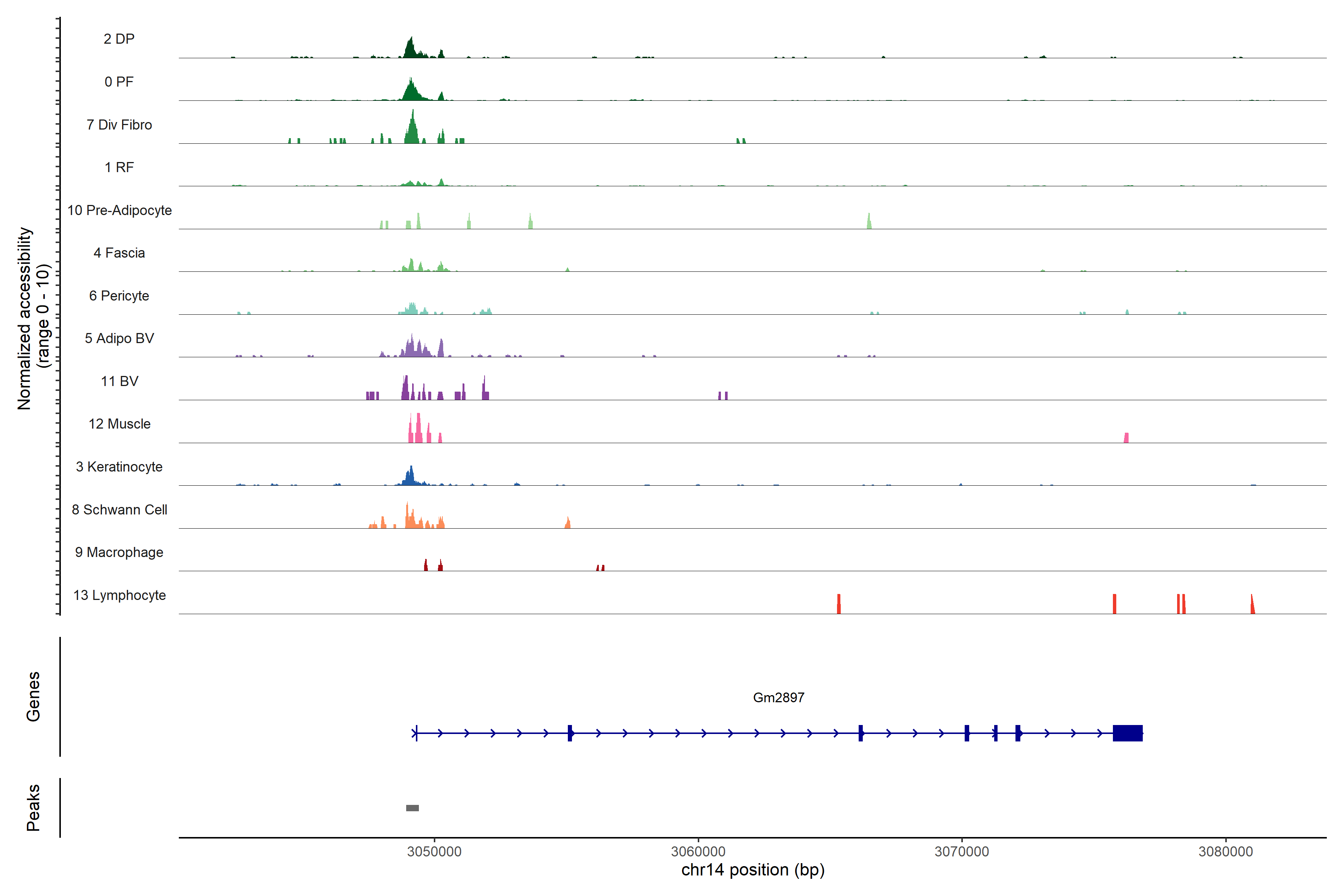Select the 7 Div Fibro track label

click(119, 125)
